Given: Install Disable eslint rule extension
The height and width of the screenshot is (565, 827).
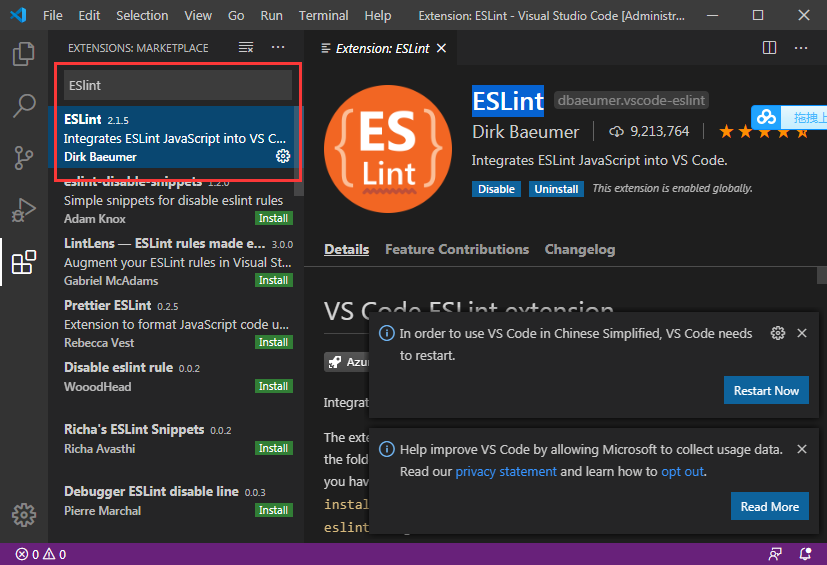Looking at the screenshot, I should coord(273,386).
